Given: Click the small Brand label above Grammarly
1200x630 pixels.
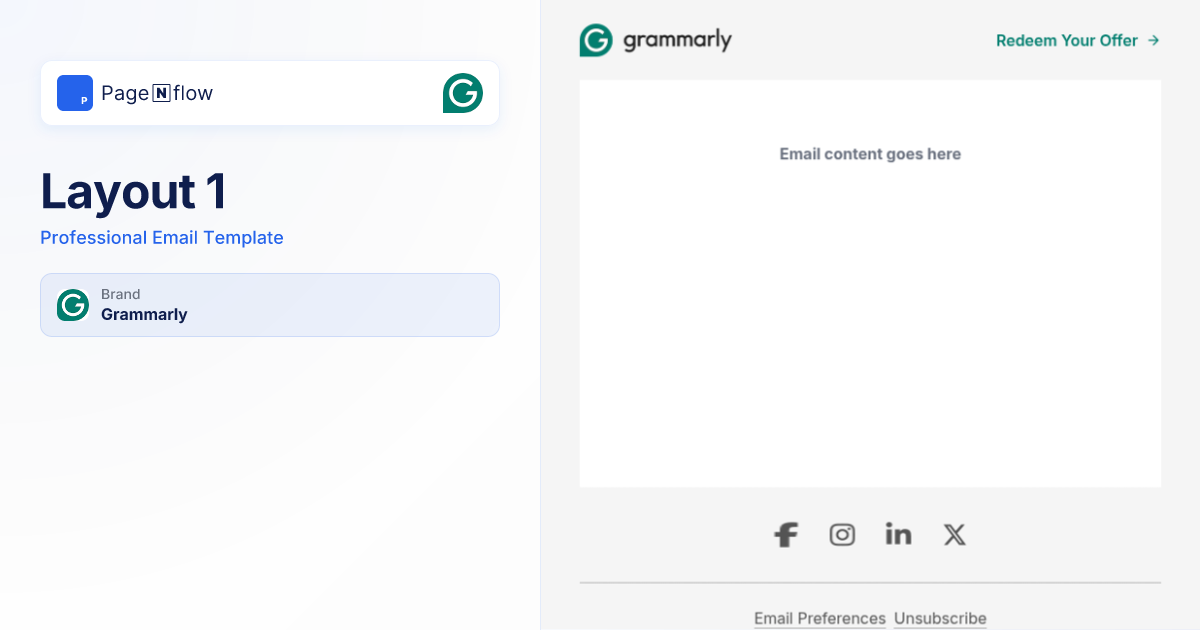Looking at the screenshot, I should point(120,294).
